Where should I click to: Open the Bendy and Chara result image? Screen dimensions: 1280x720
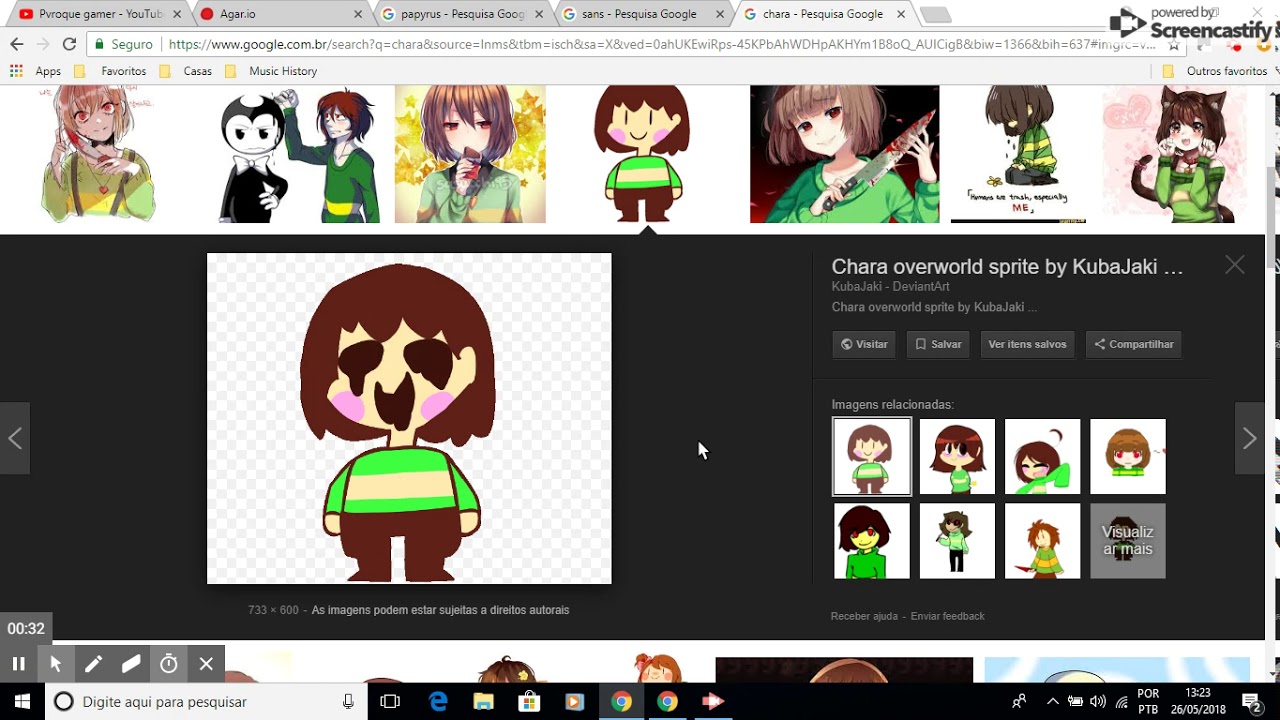point(299,154)
